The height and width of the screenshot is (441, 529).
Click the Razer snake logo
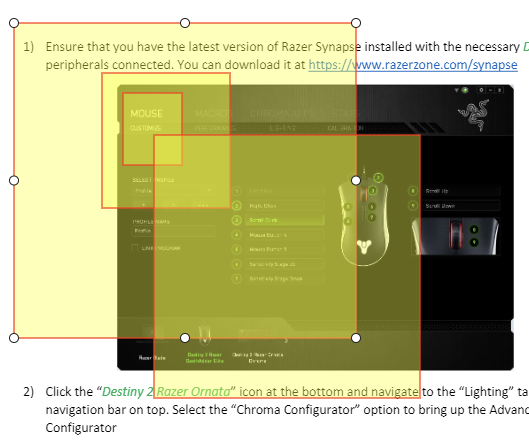pyautogui.click(x=474, y=115)
